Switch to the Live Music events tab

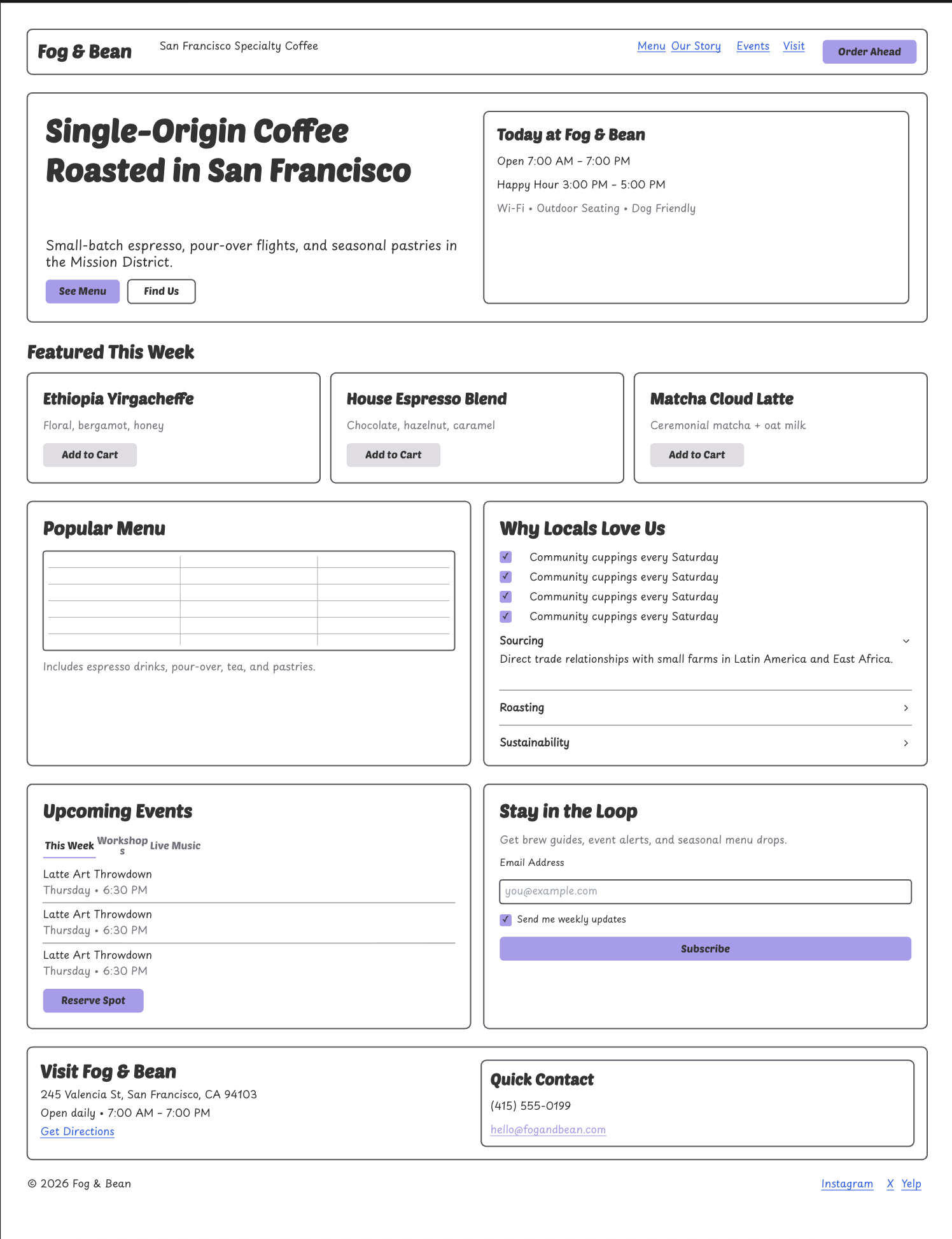(x=175, y=846)
